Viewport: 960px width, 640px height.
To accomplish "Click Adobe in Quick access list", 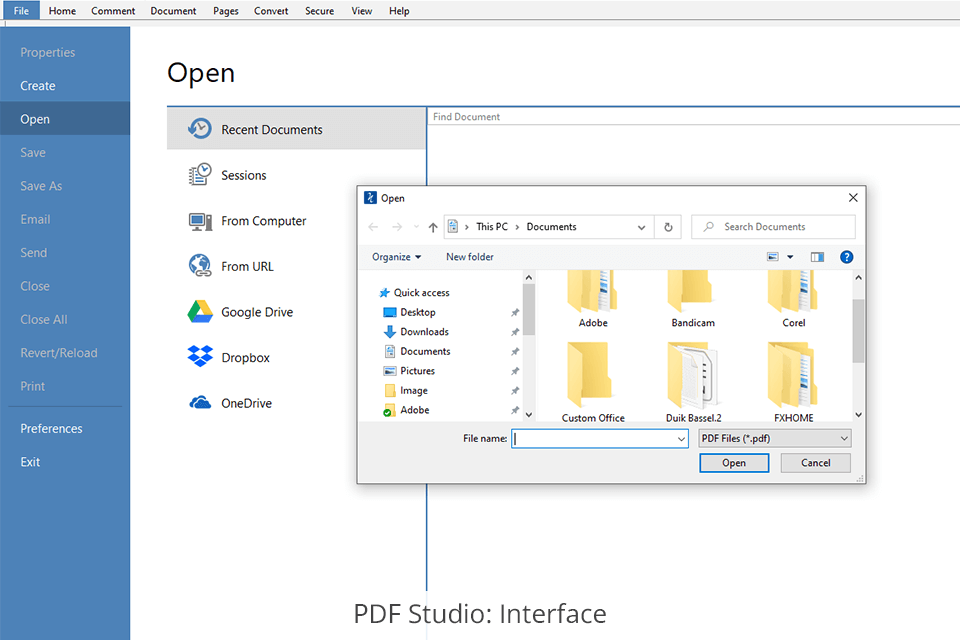I will [414, 410].
